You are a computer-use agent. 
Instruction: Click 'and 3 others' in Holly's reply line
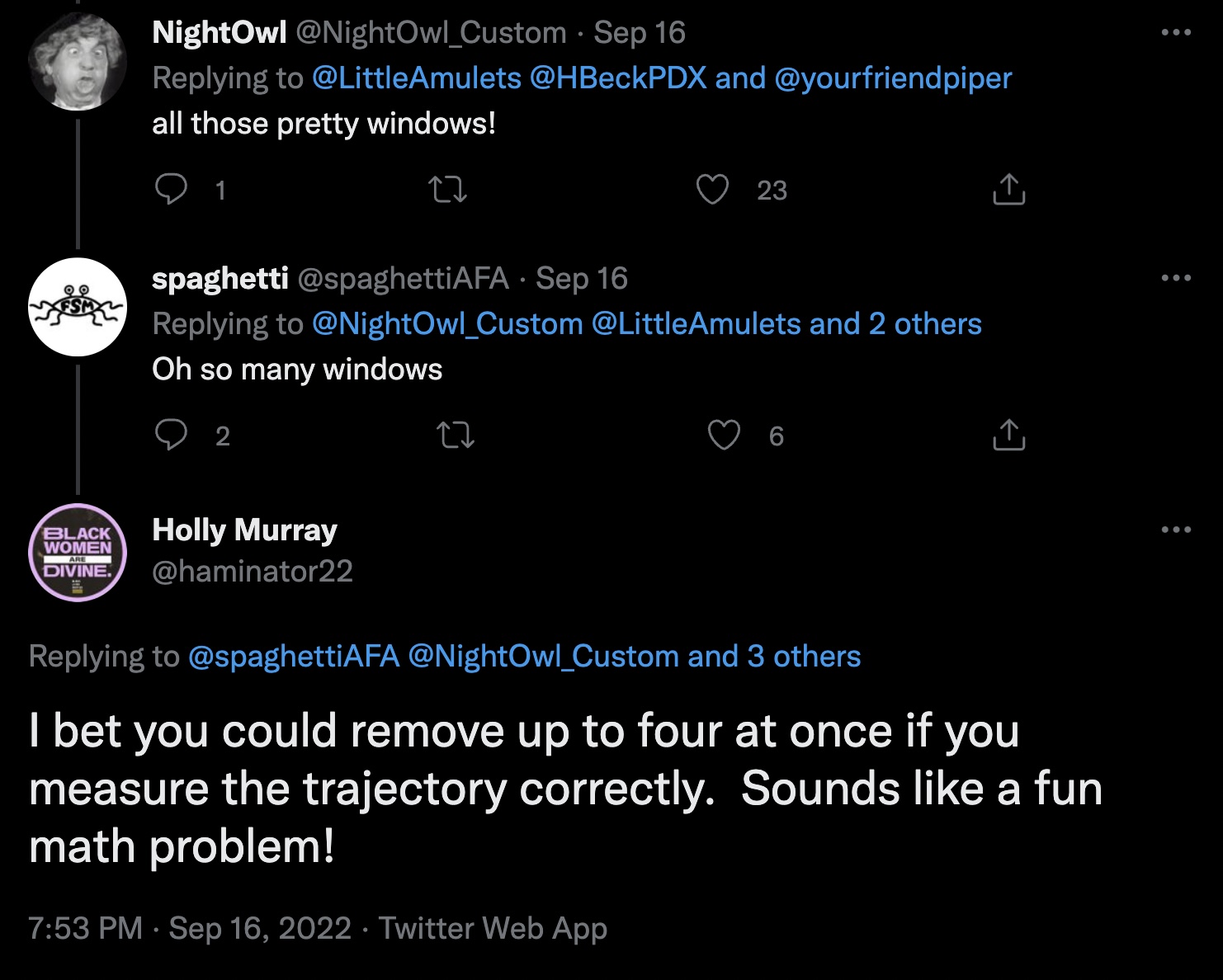point(774,657)
